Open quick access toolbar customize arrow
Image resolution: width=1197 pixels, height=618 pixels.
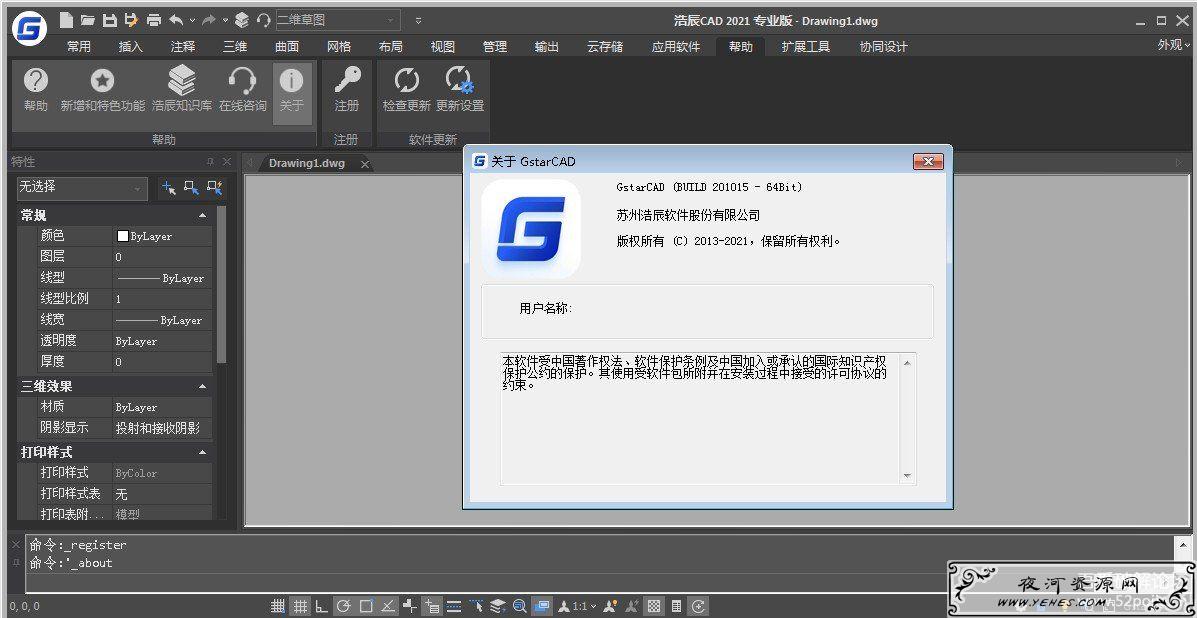(x=418, y=21)
